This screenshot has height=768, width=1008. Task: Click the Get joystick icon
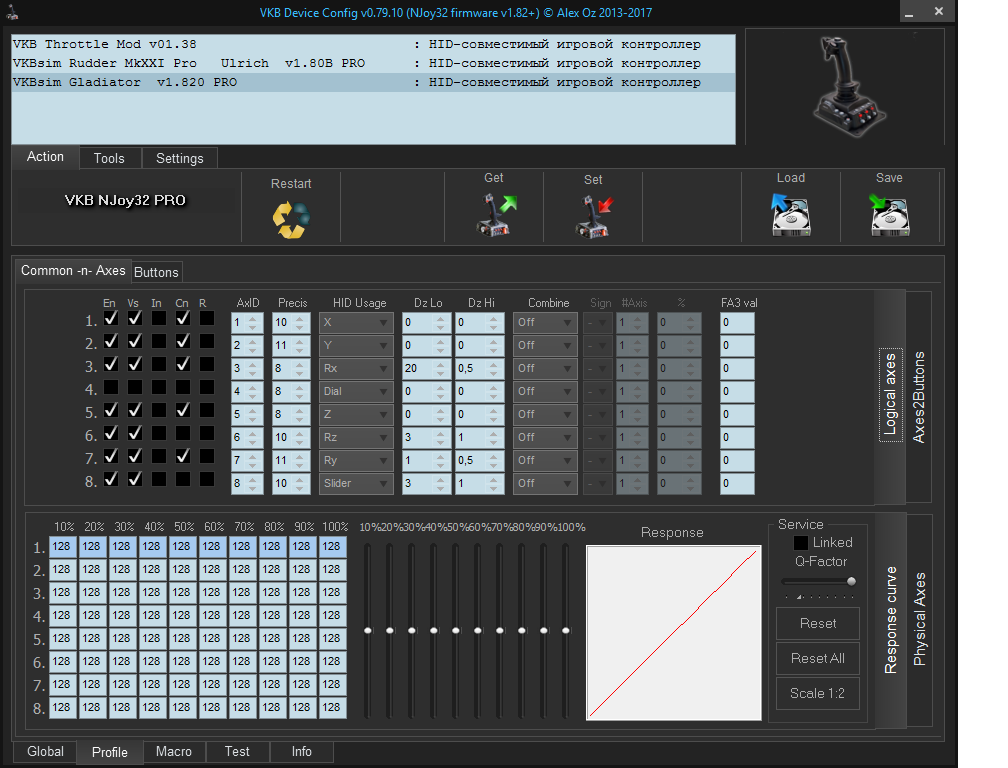496,215
